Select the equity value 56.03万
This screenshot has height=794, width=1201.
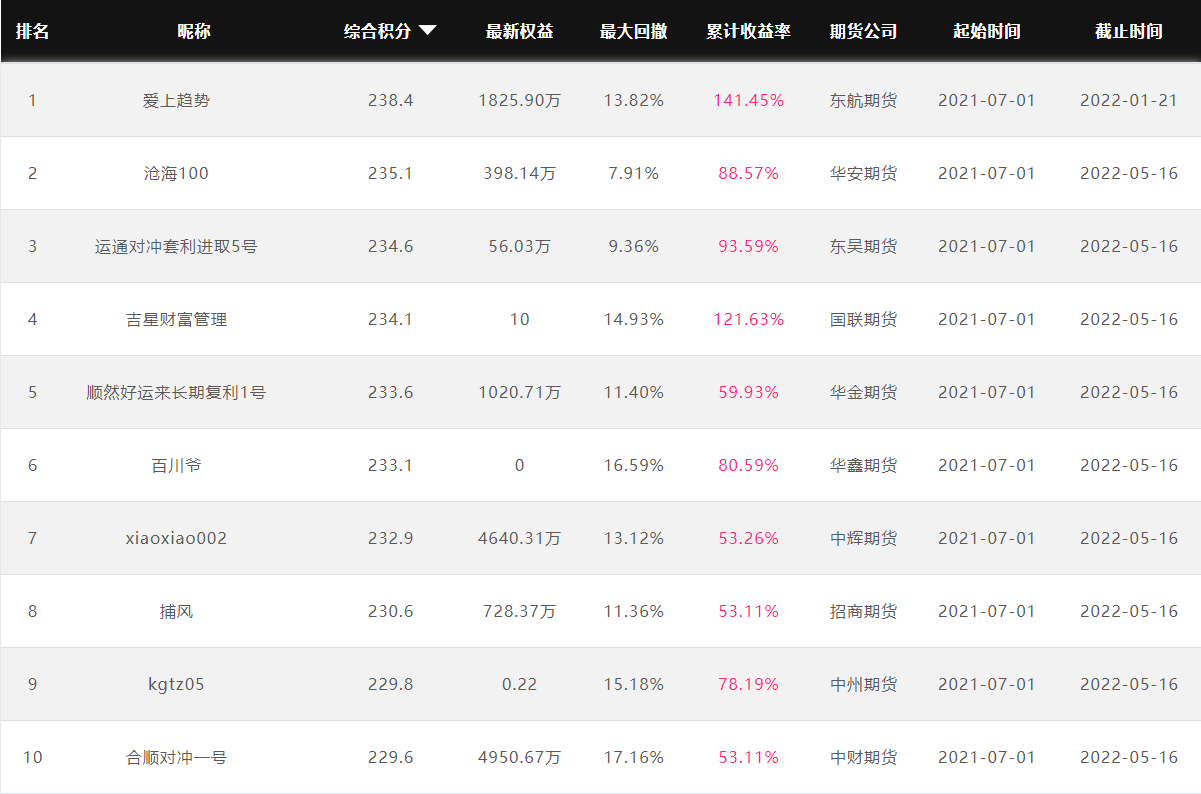click(519, 246)
